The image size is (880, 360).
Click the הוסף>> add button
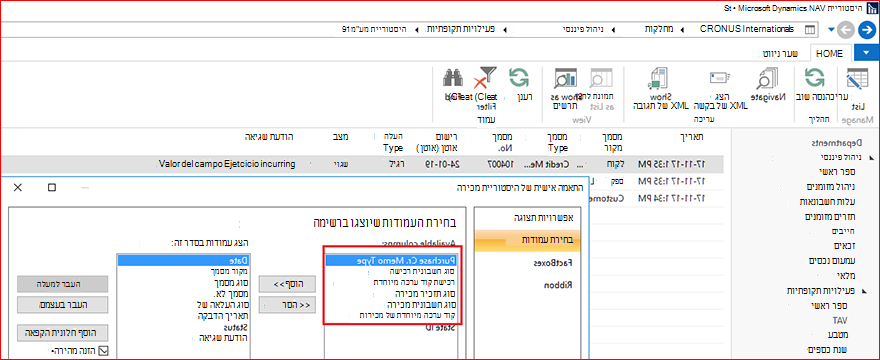tap(288, 285)
